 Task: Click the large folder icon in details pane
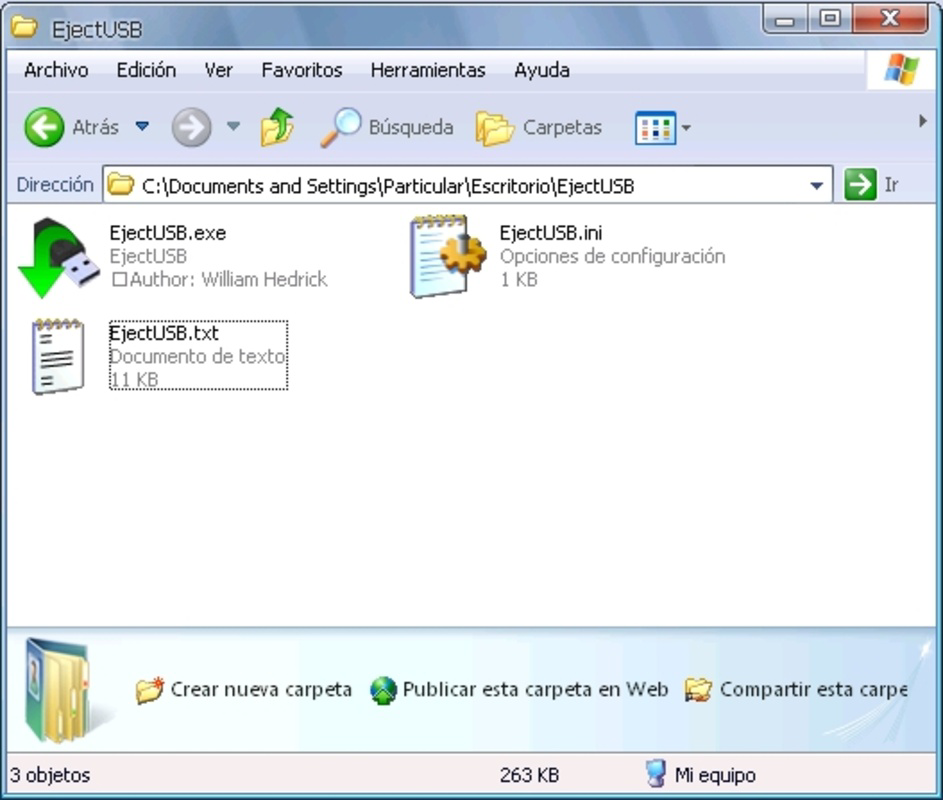coord(58,692)
